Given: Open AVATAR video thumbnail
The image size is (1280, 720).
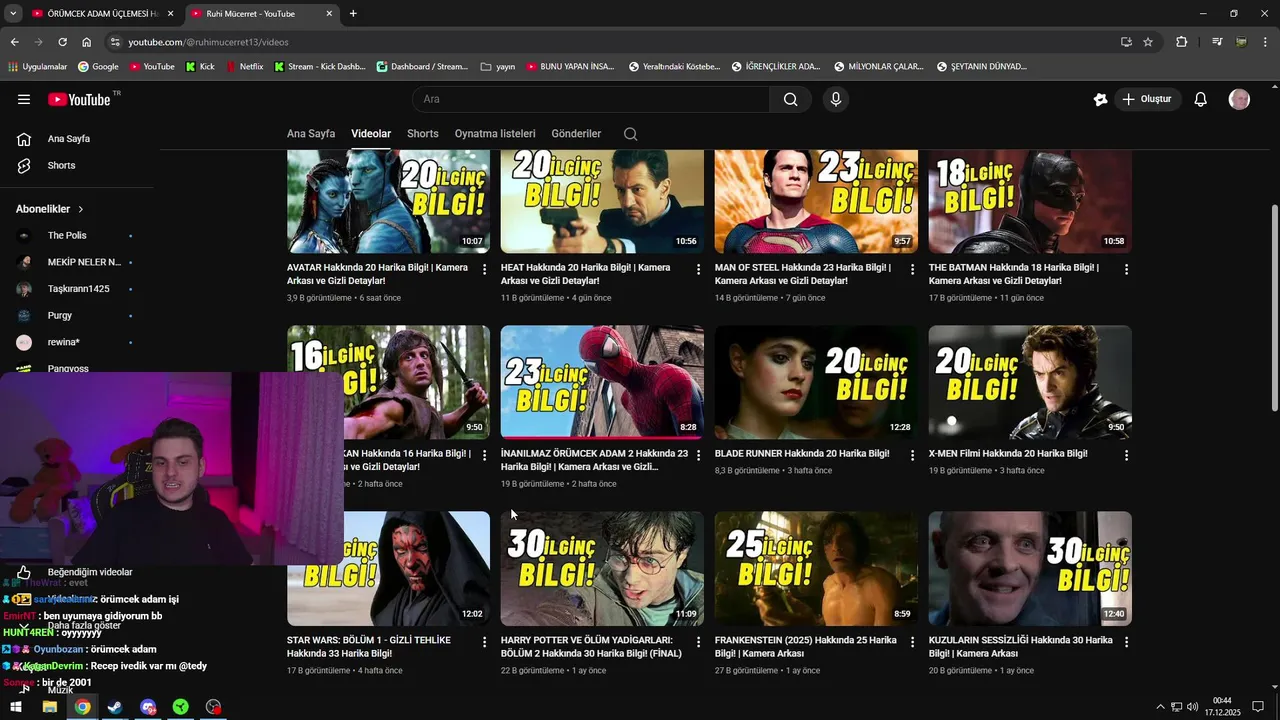Looking at the screenshot, I should pyautogui.click(x=388, y=201).
